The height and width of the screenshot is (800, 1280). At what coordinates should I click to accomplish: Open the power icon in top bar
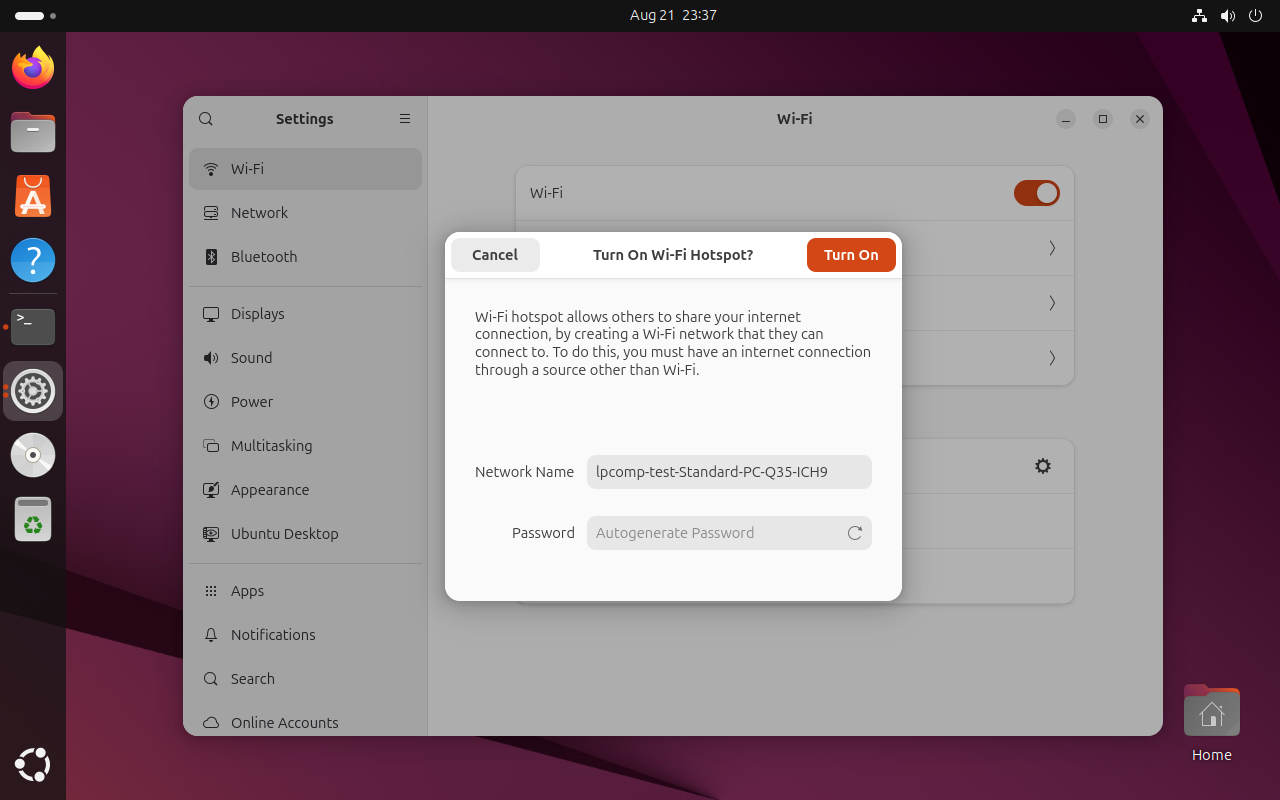[x=1255, y=16]
